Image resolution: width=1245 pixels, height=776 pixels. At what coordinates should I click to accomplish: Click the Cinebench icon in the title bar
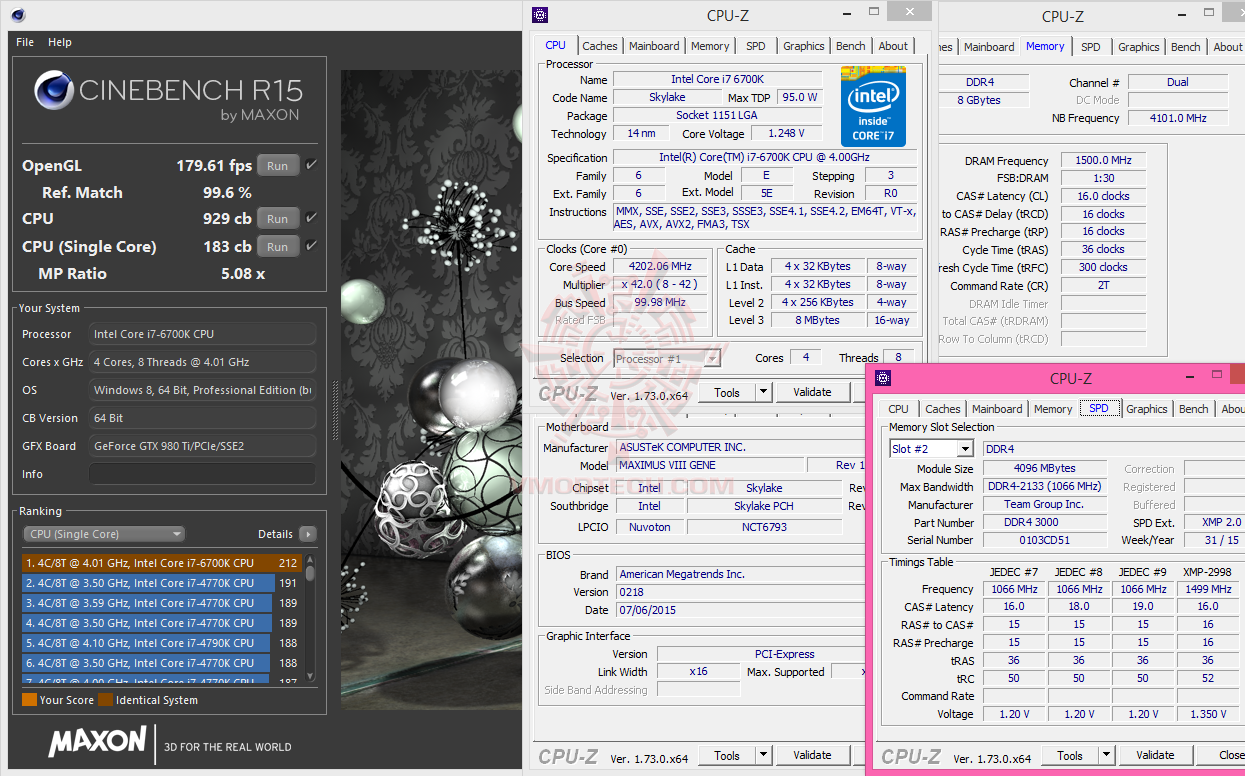[18, 15]
